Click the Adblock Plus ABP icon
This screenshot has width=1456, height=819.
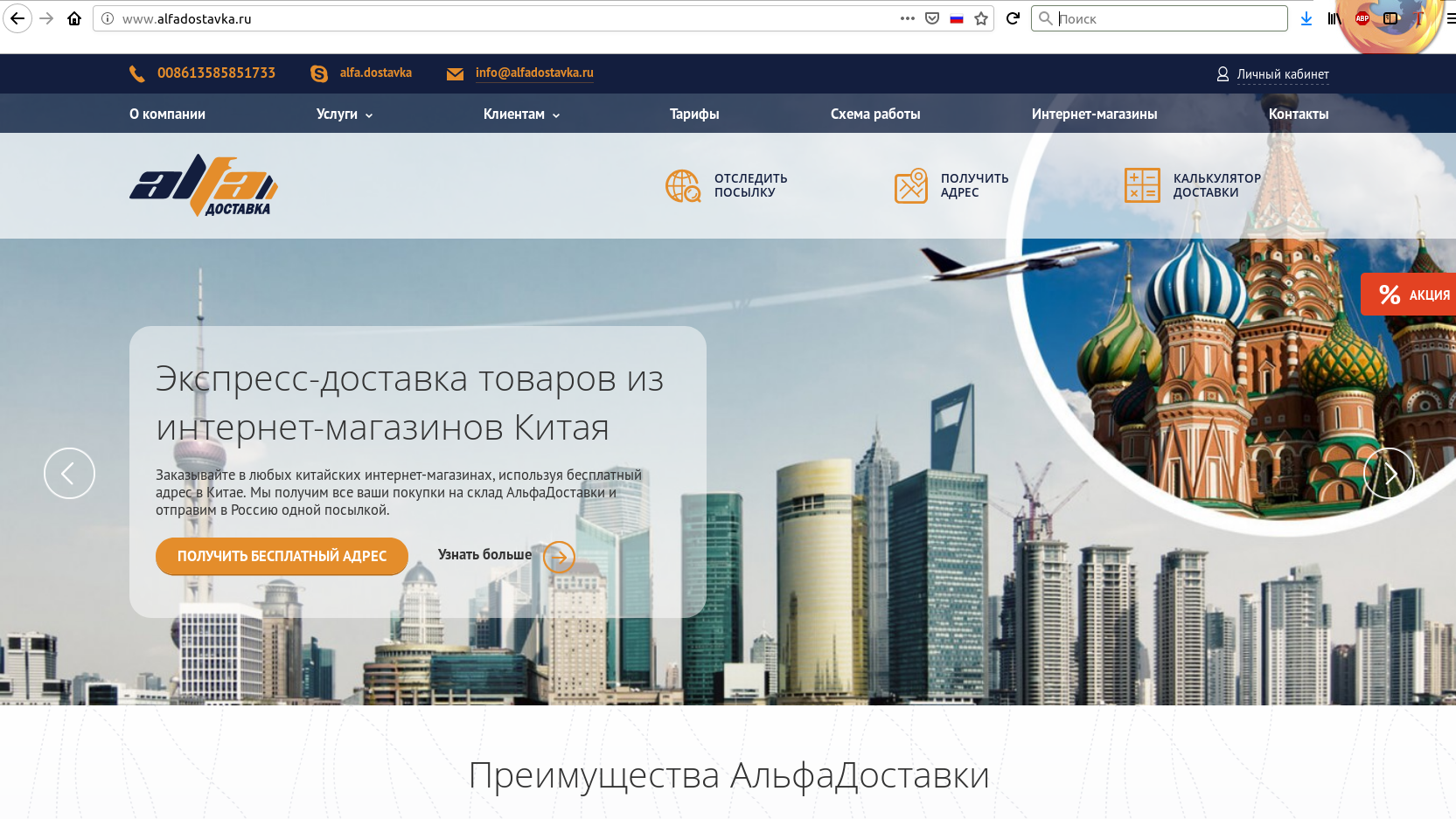(x=1362, y=18)
